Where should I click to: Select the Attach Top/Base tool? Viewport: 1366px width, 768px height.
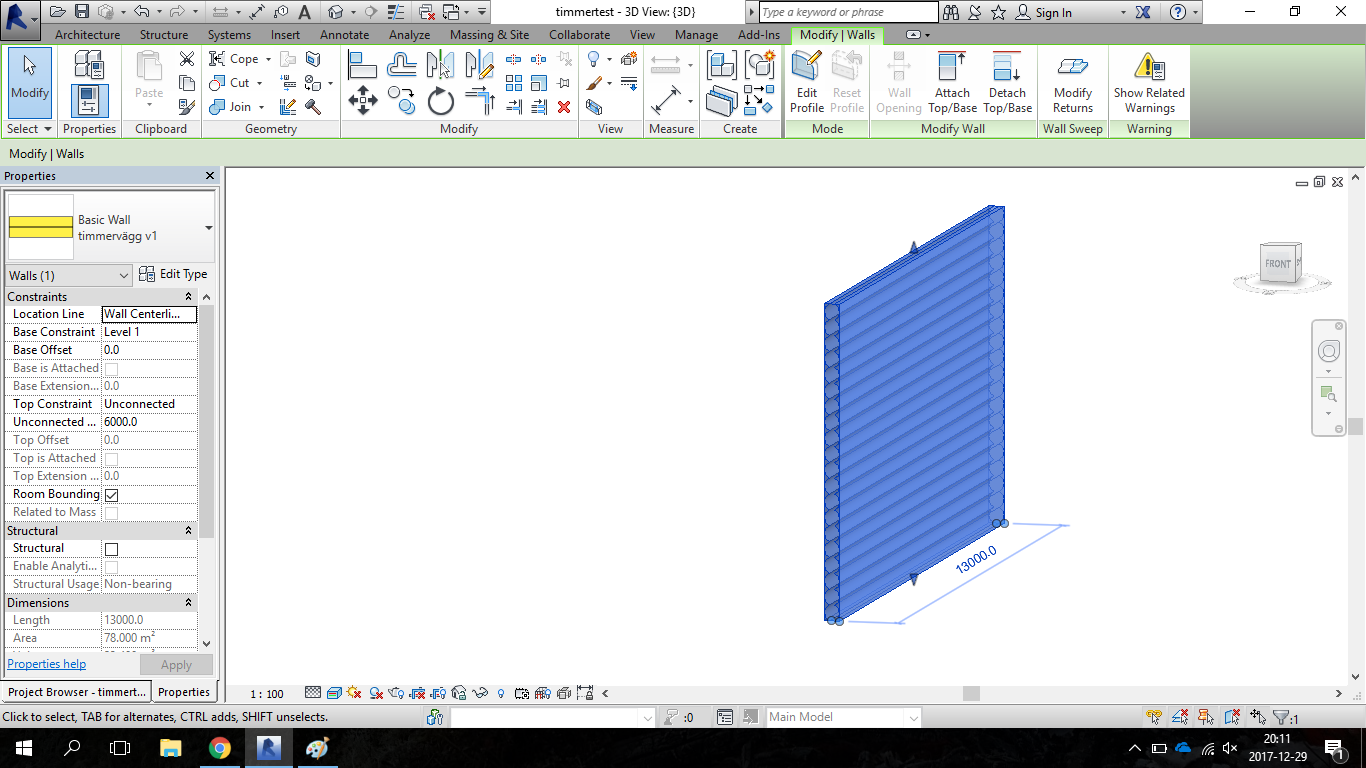(x=952, y=82)
